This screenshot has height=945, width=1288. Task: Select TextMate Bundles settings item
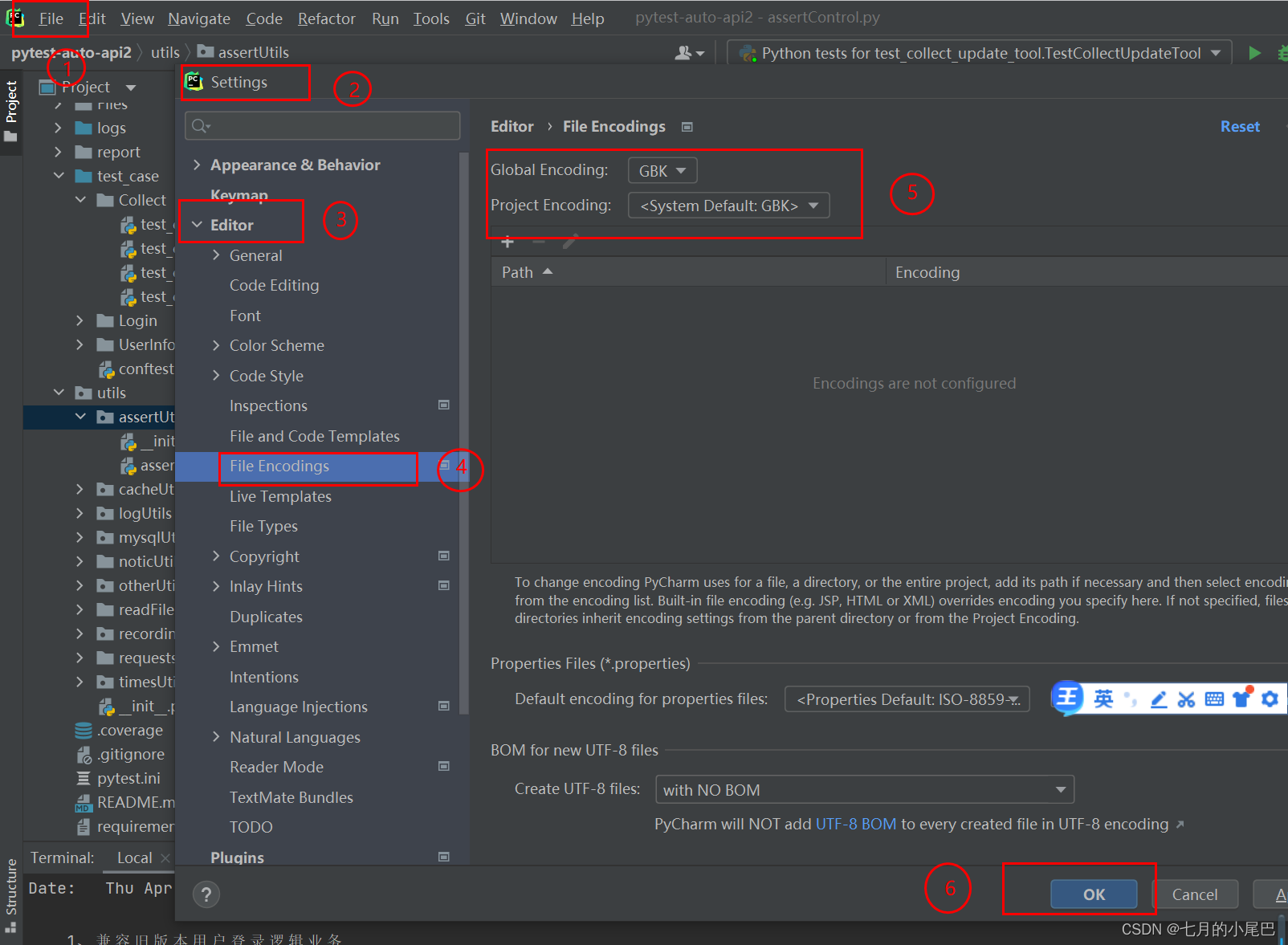[x=291, y=797]
